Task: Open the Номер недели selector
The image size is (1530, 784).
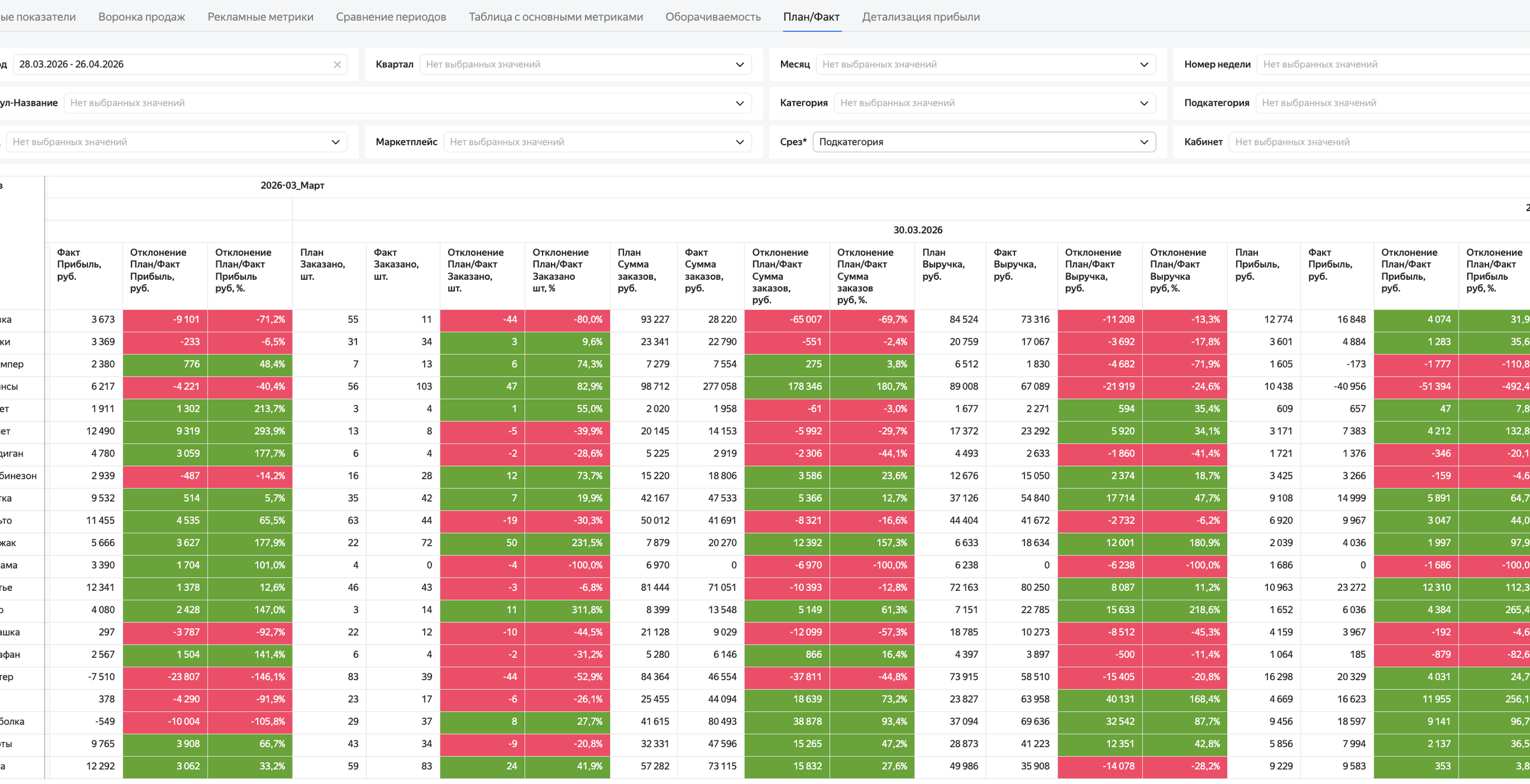Action: [1393, 64]
